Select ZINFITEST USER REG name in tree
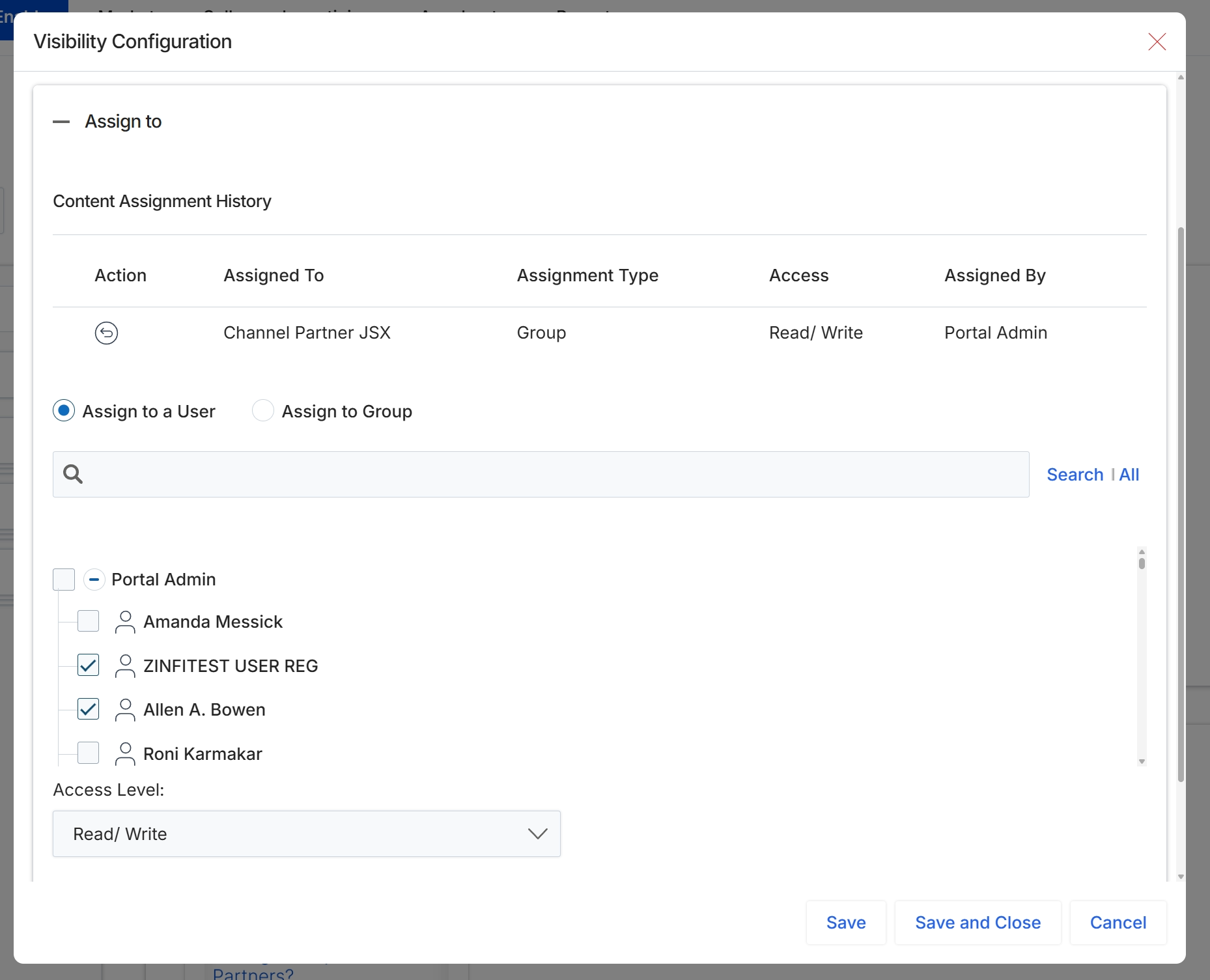This screenshot has width=1210, height=980. 231,666
